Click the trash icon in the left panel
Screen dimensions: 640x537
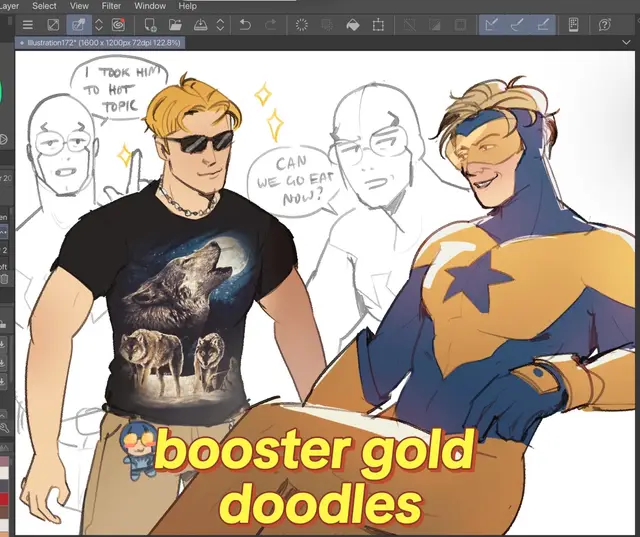pyautogui.click(x=4, y=279)
